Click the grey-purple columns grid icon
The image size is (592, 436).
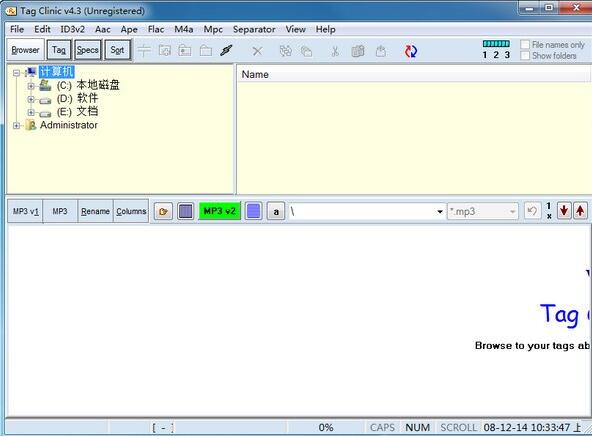tap(185, 211)
